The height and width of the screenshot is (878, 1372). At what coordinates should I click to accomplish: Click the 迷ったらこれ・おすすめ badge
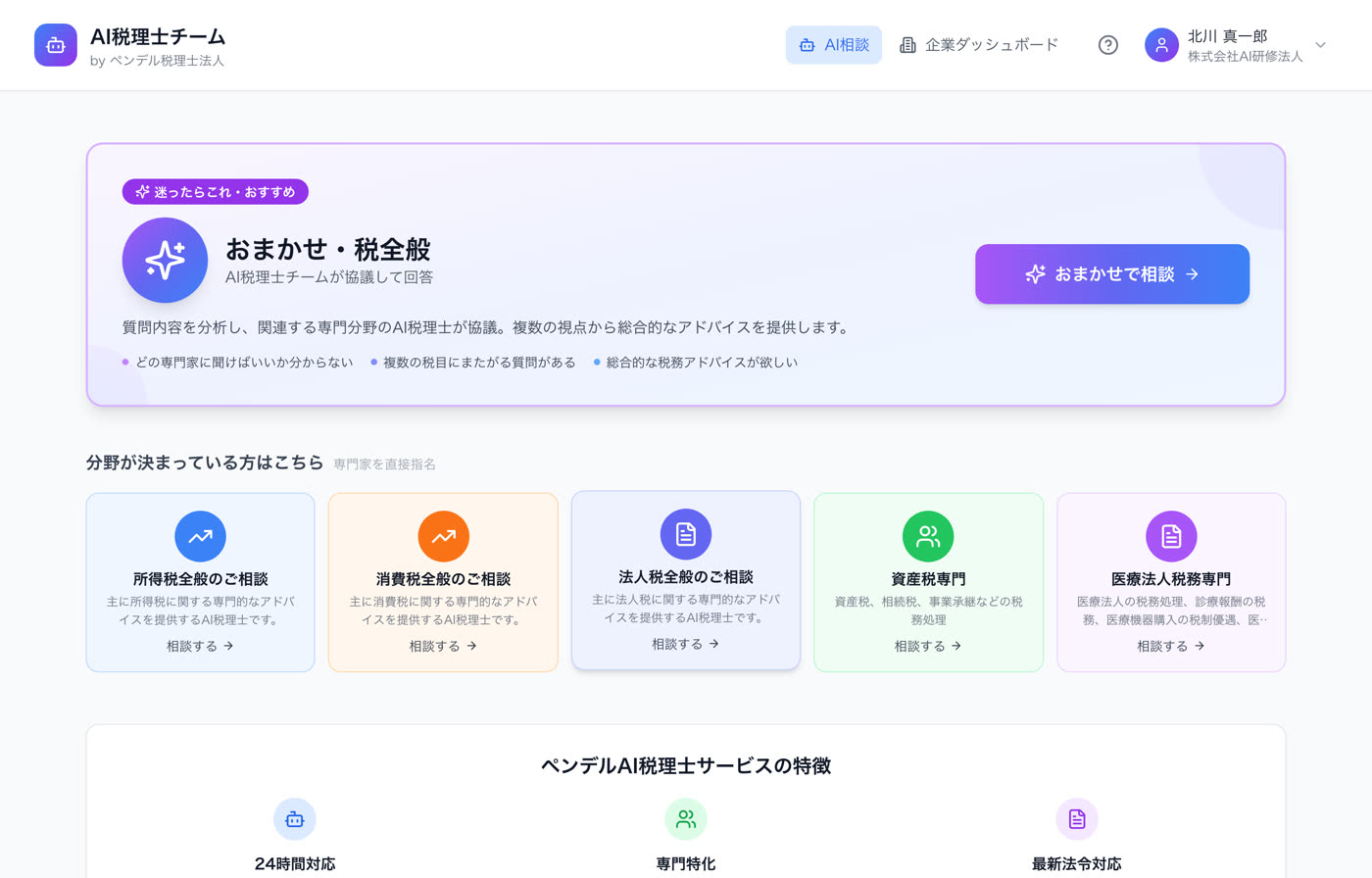click(216, 192)
